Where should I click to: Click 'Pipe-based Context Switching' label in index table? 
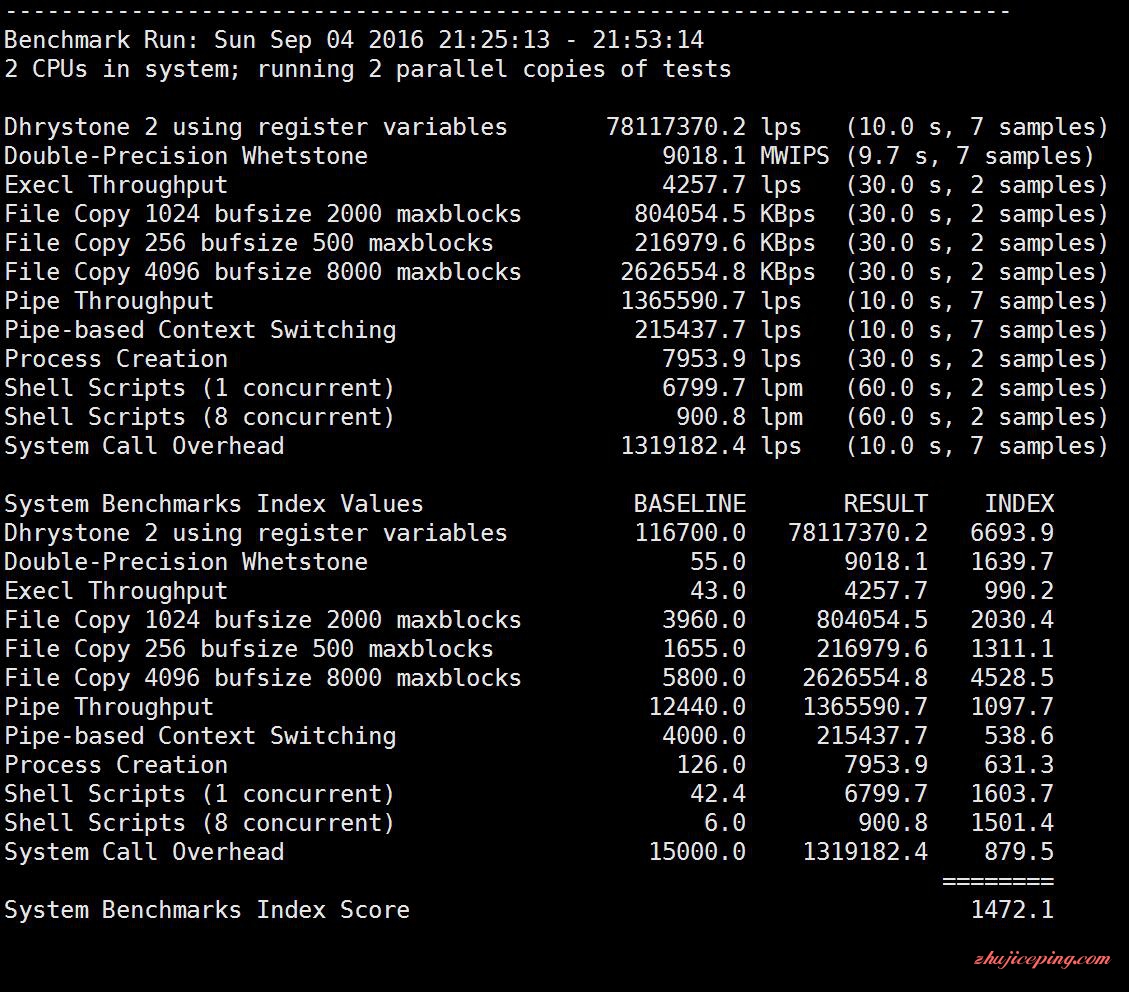[200, 736]
